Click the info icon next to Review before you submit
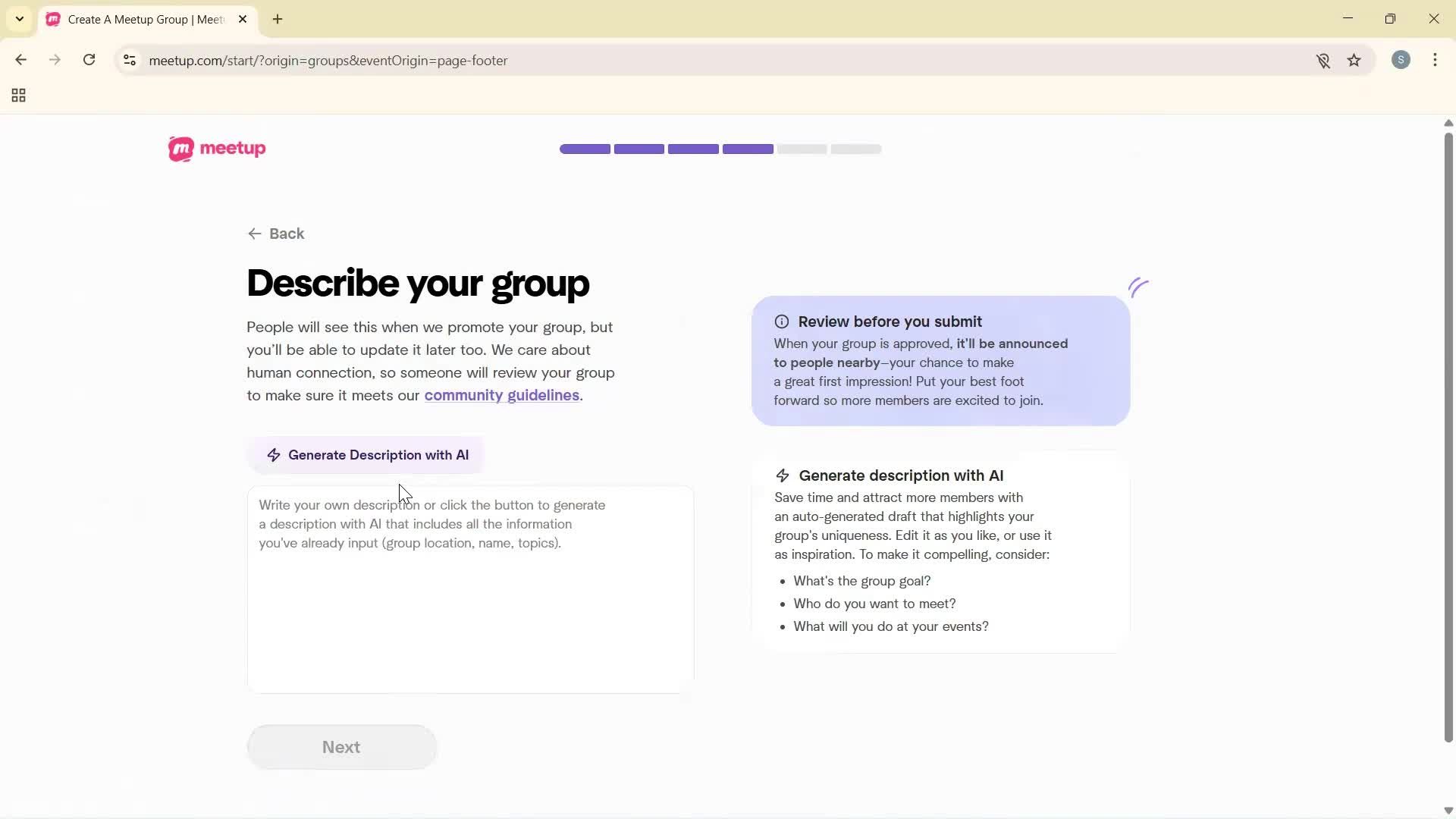1456x819 pixels. click(783, 322)
